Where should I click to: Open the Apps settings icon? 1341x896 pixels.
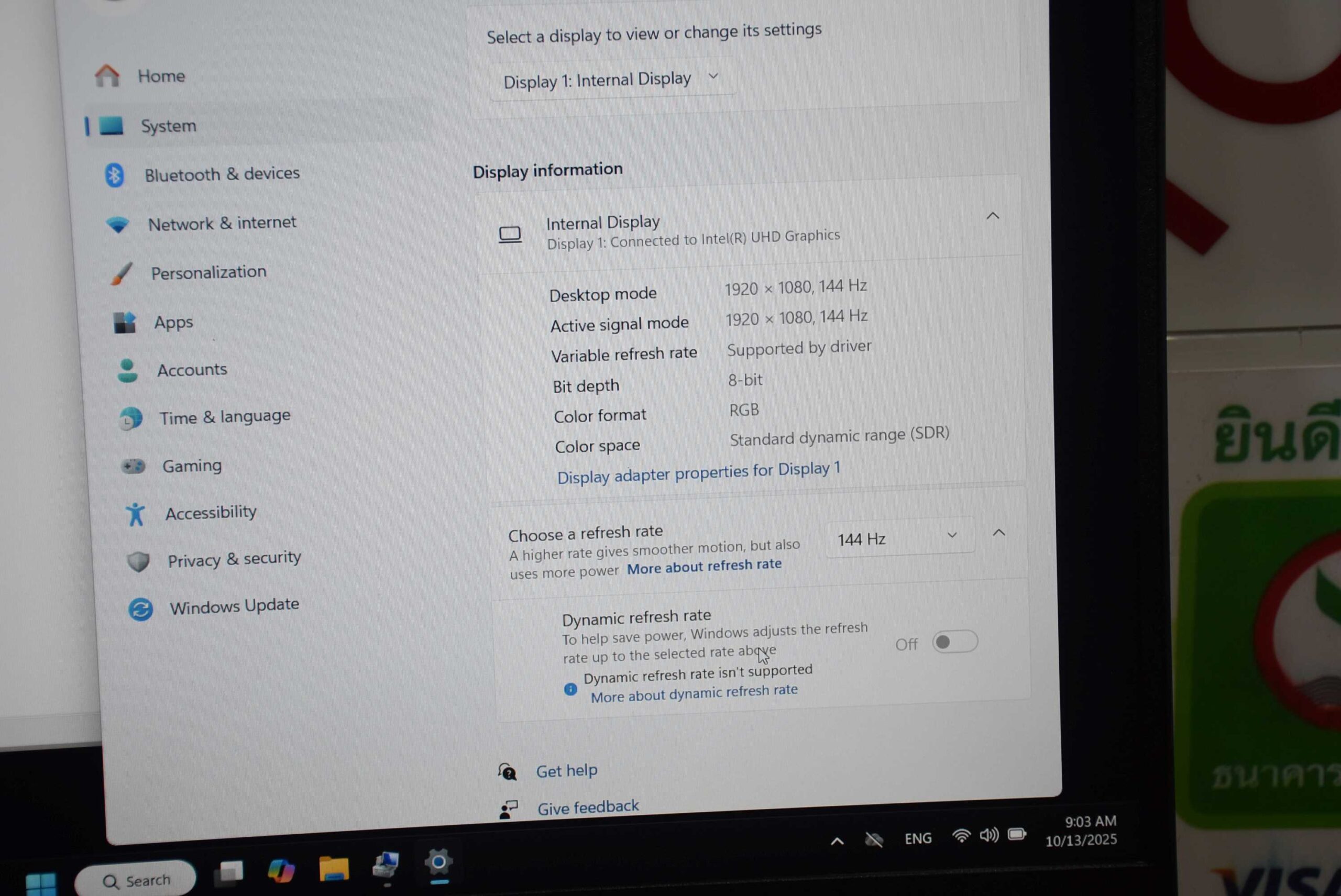coord(124,323)
